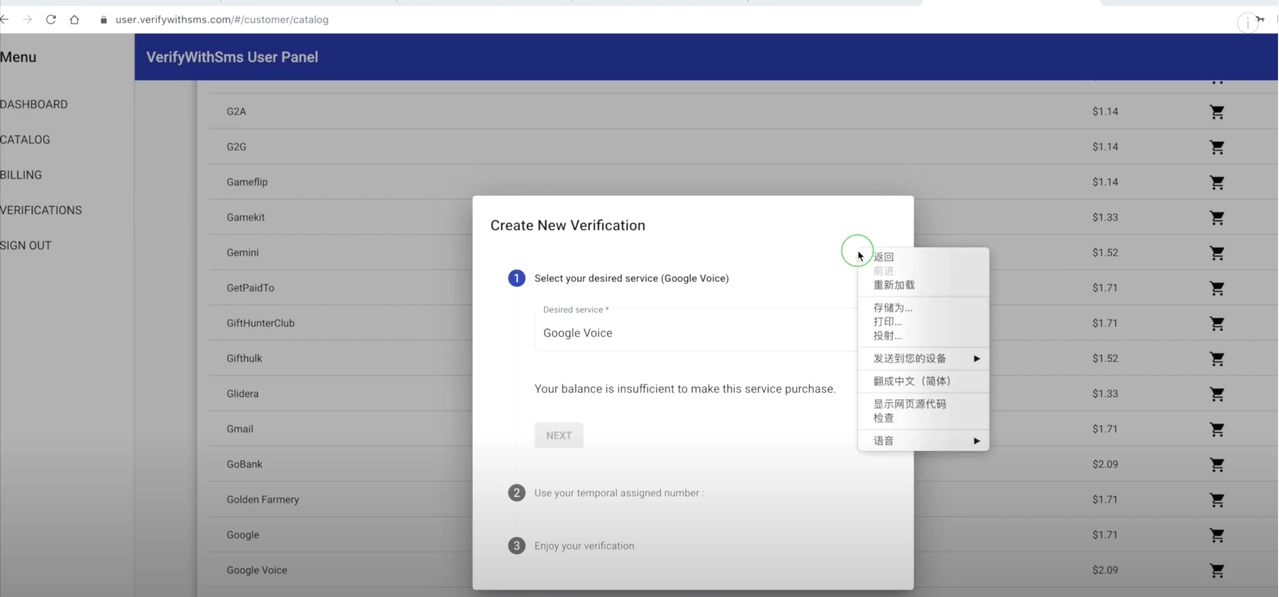Go back using the browser back arrow
Image resolution: width=1279 pixels, height=597 pixels.
[5, 19]
